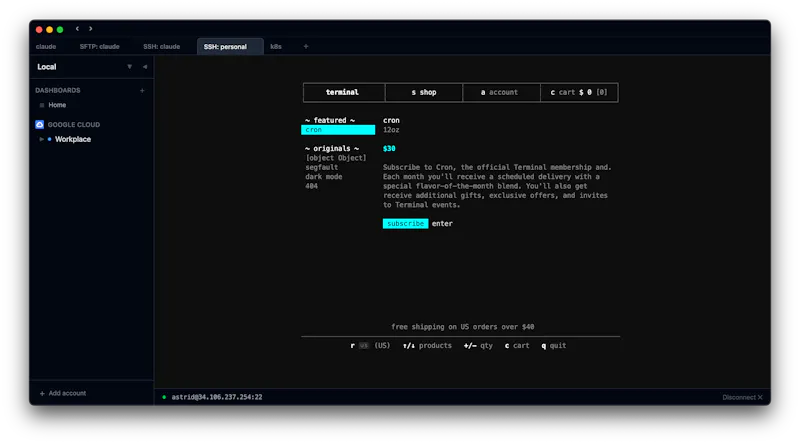This screenshot has width=800, height=444.
Task: Open the Home dashboard
Action: [x=57, y=105]
